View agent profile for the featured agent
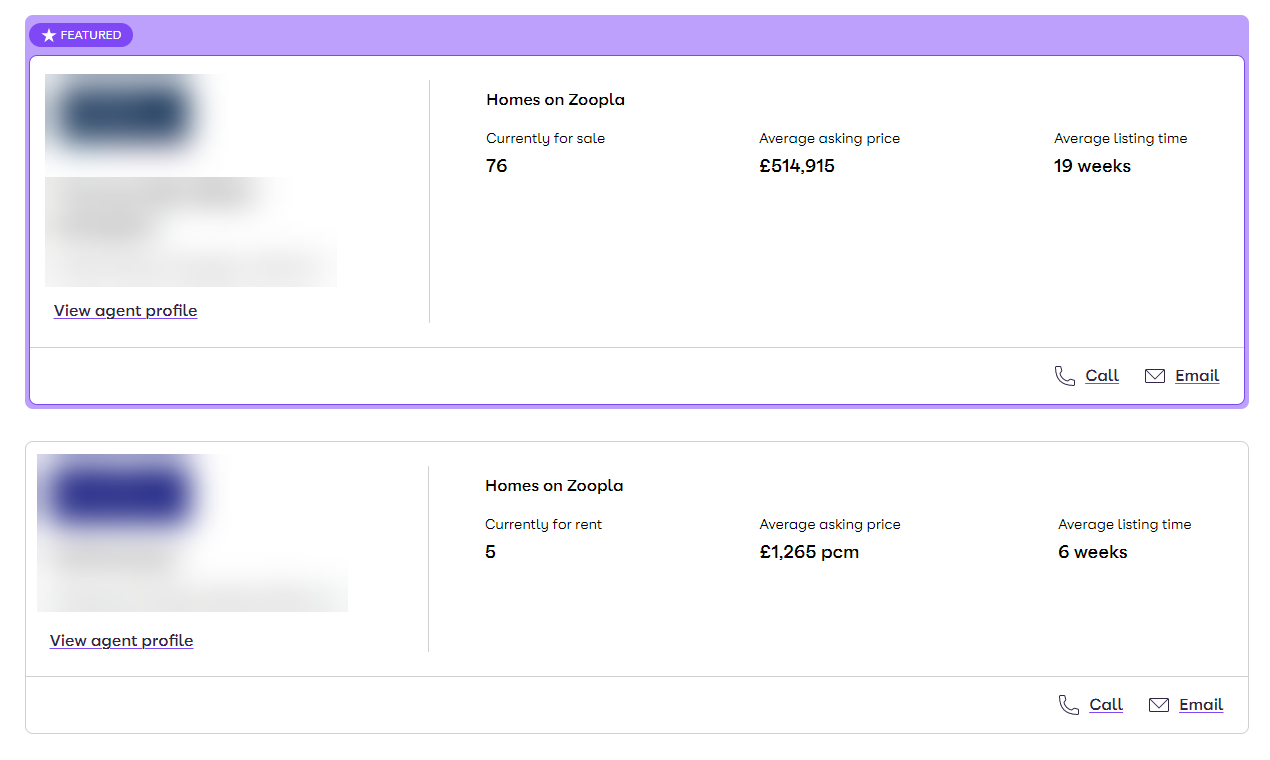This screenshot has width=1270, height=760. click(x=125, y=311)
